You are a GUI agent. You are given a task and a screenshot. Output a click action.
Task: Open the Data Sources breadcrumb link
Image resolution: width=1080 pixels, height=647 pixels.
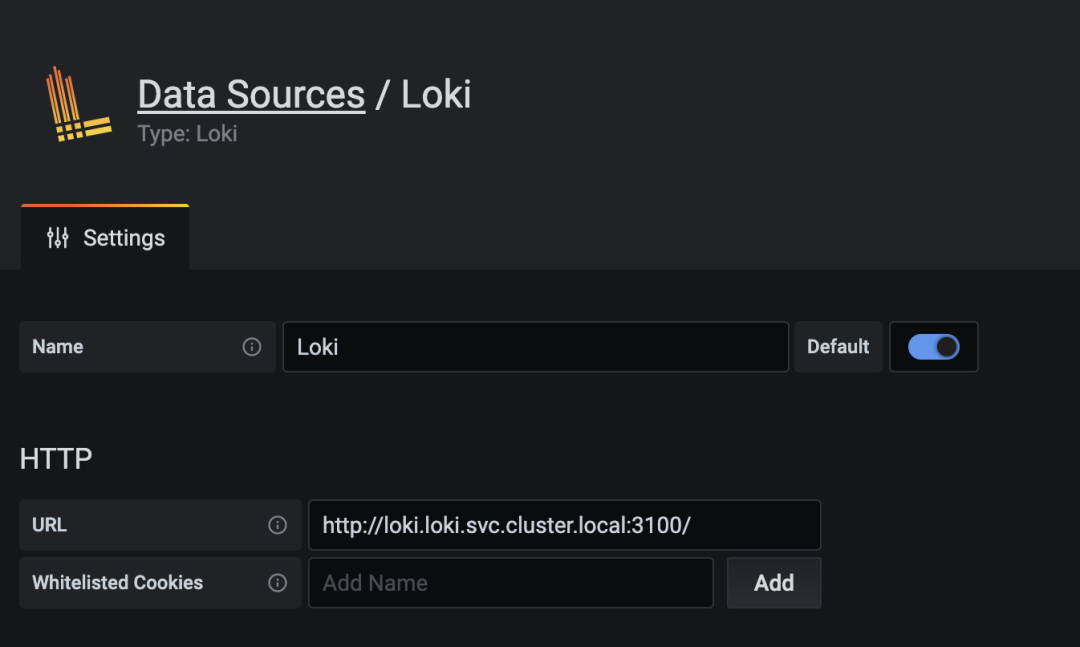coord(251,94)
